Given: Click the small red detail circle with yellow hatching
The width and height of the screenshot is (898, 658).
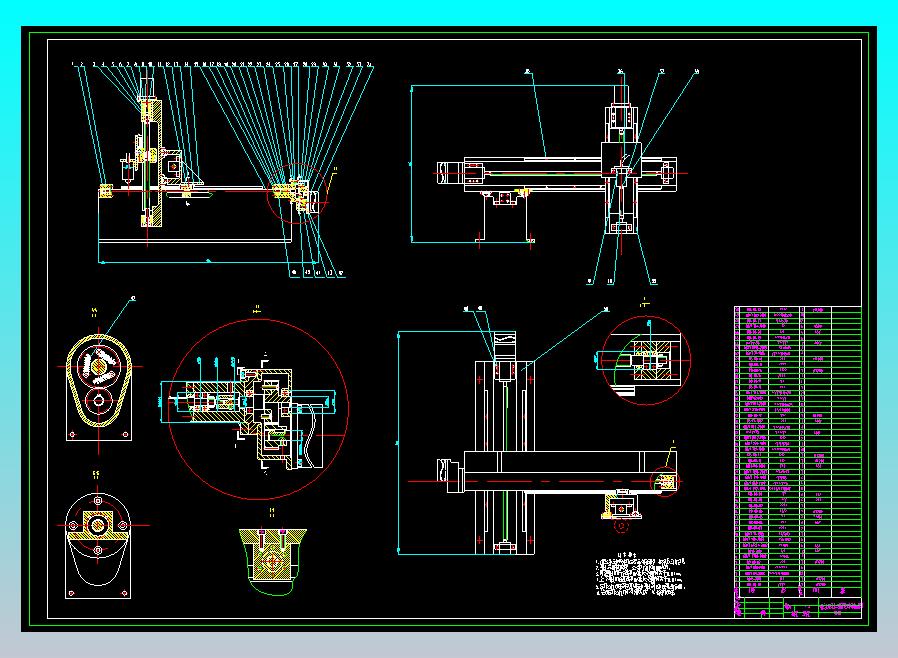Looking at the screenshot, I should click(646, 360).
